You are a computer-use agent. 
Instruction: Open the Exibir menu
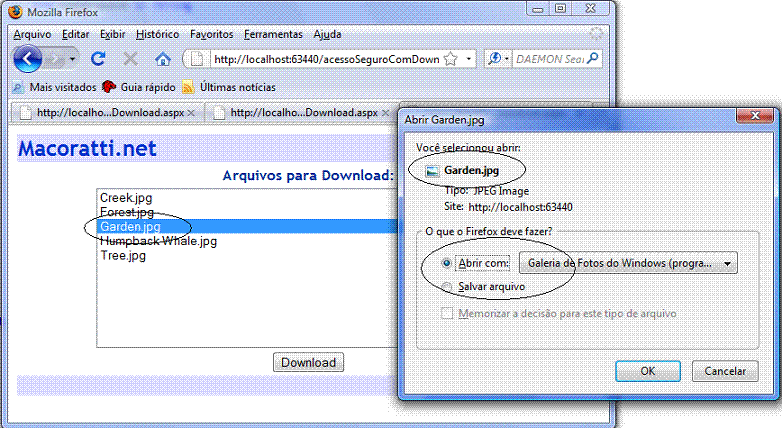coord(112,34)
